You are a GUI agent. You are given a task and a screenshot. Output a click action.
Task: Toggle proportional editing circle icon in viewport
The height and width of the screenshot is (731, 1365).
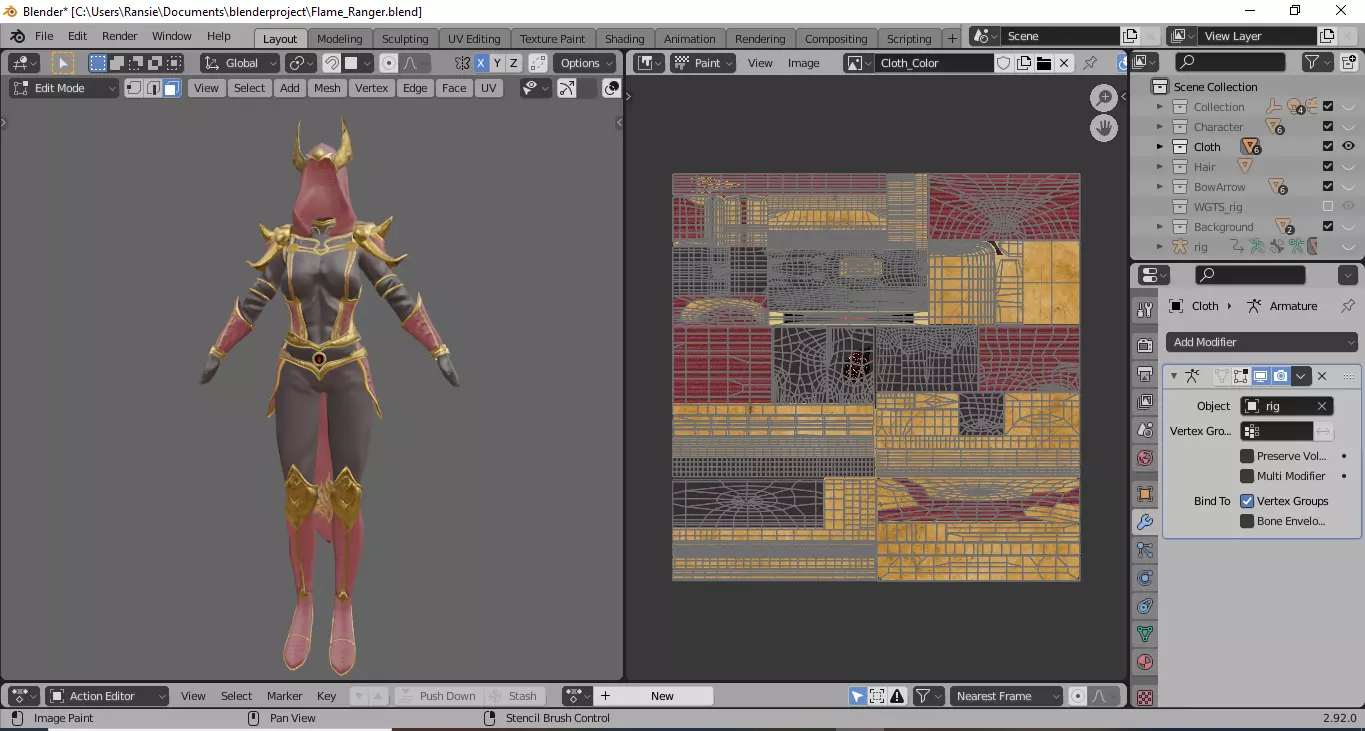pyautogui.click(x=389, y=63)
